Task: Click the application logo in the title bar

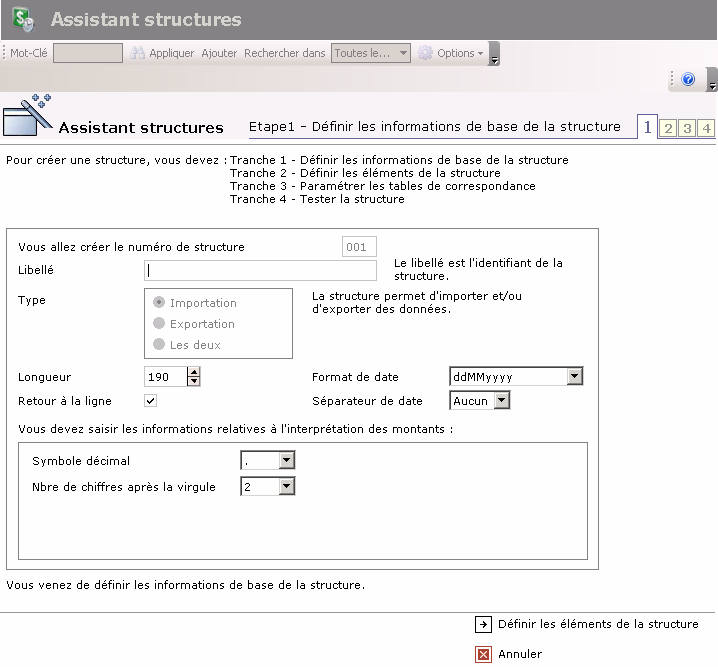Action: point(23,20)
